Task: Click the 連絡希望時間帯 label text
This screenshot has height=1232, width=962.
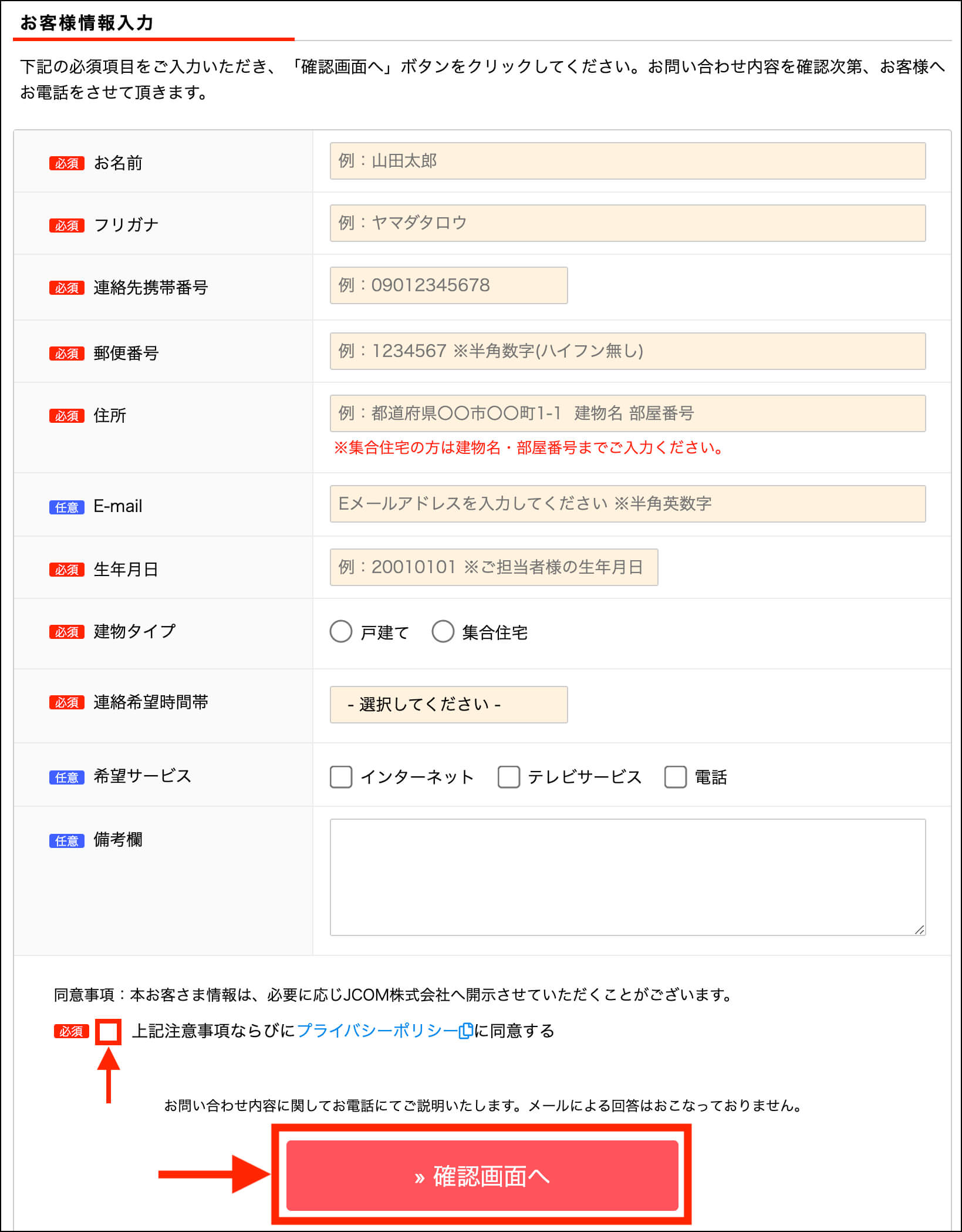Action: [x=151, y=702]
